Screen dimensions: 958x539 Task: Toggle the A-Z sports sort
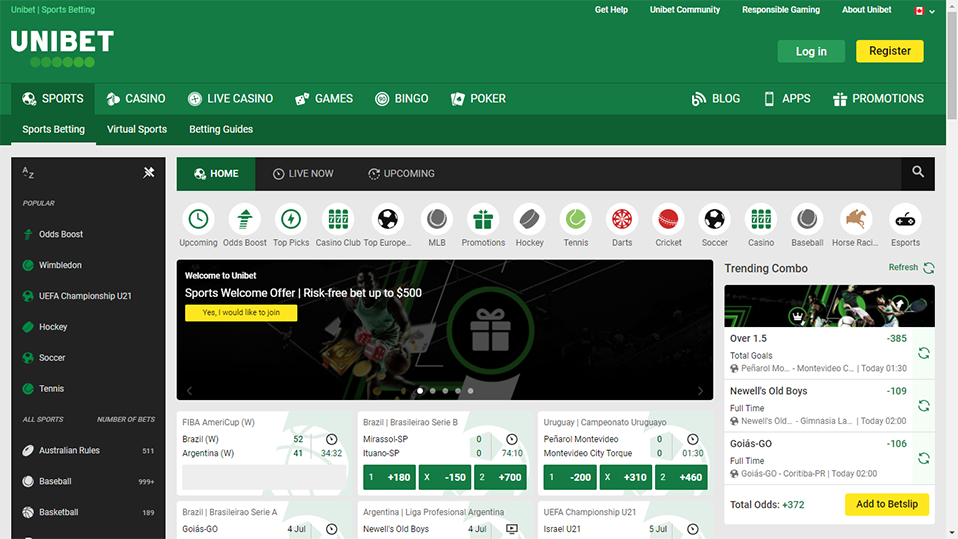28,173
